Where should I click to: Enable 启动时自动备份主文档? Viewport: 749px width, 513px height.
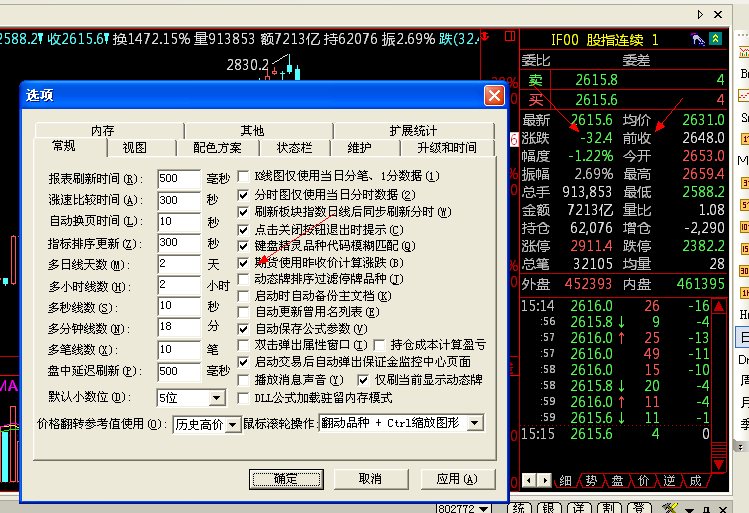click(243, 296)
